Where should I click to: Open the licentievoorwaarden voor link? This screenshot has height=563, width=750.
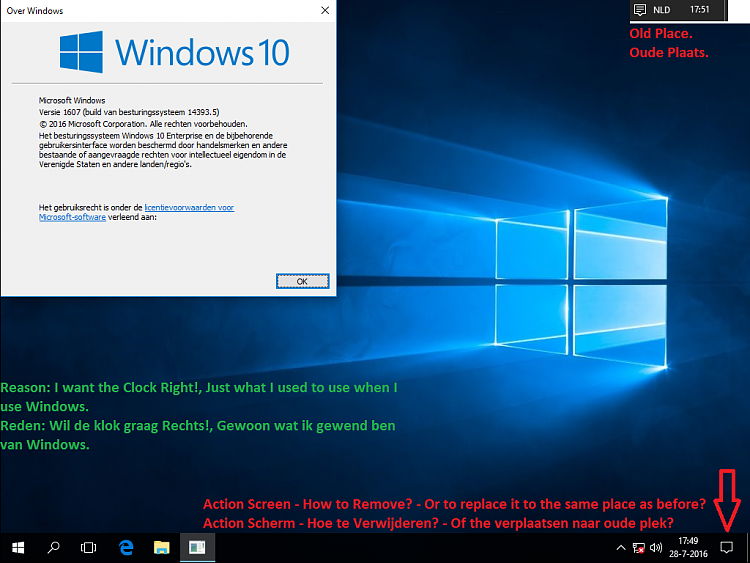tap(189, 208)
